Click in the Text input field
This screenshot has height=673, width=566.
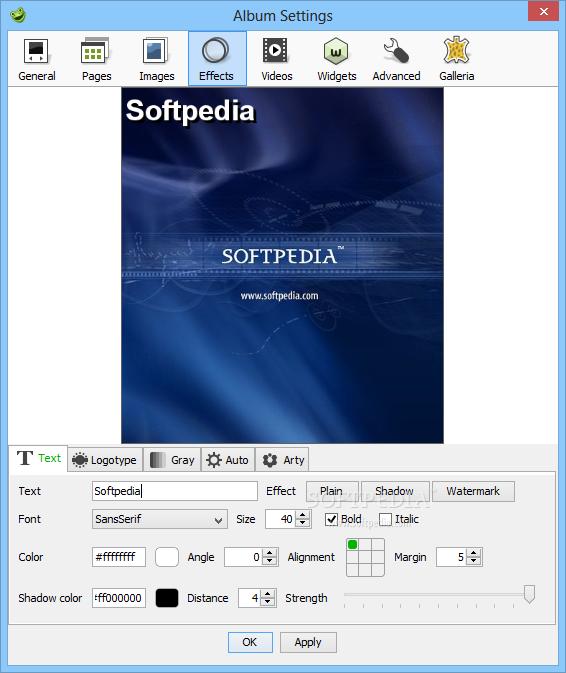pos(175,491)
